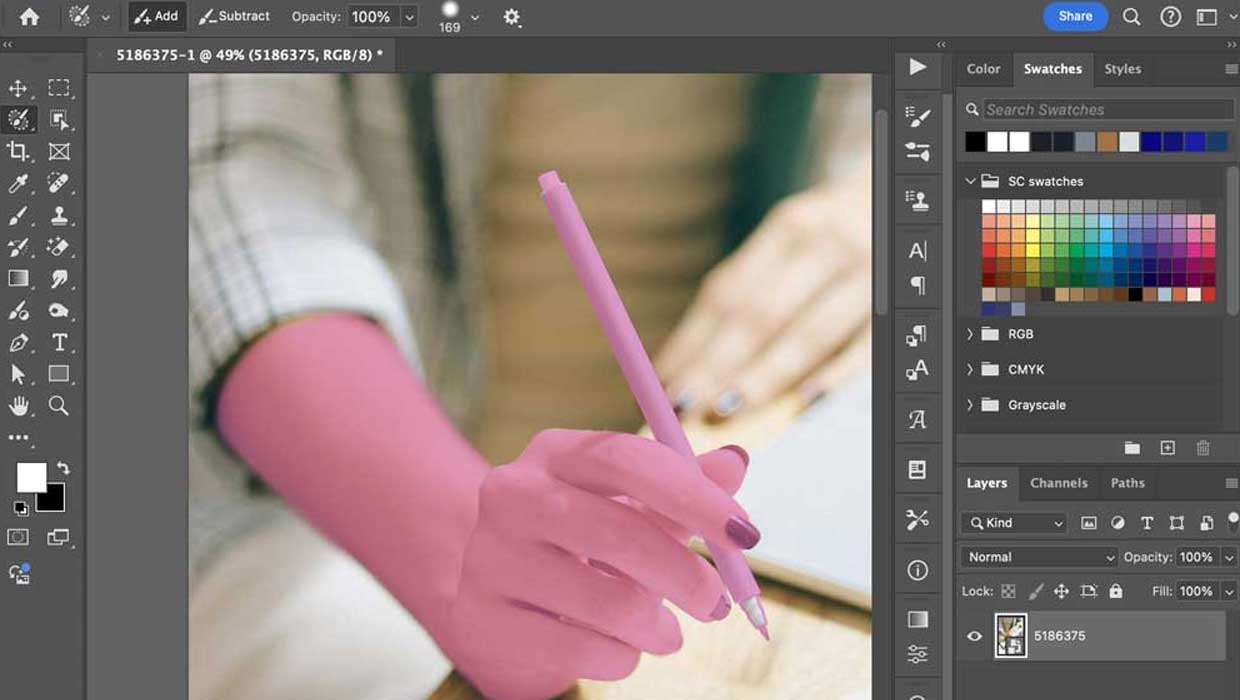The height and width of the screenshot is (700, 1240).
Task: Toggle Quick Mask mode
Action: click(18, 538)
